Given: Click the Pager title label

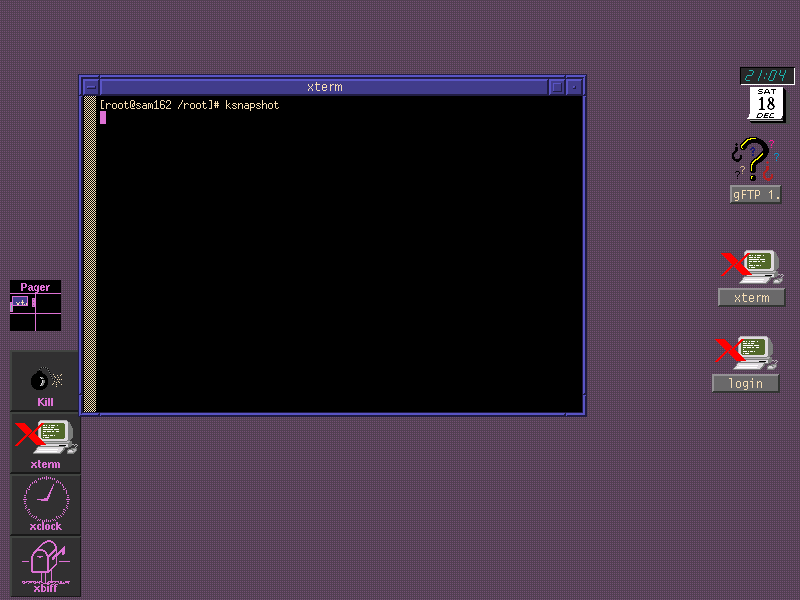Looking at the screenshot, I should click(35, 287).
